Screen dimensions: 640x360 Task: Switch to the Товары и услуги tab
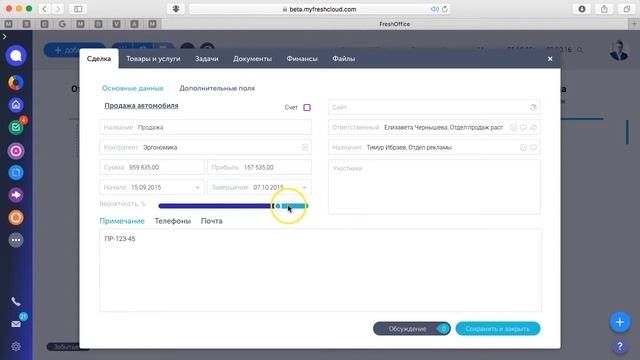(x=153, y=59)
